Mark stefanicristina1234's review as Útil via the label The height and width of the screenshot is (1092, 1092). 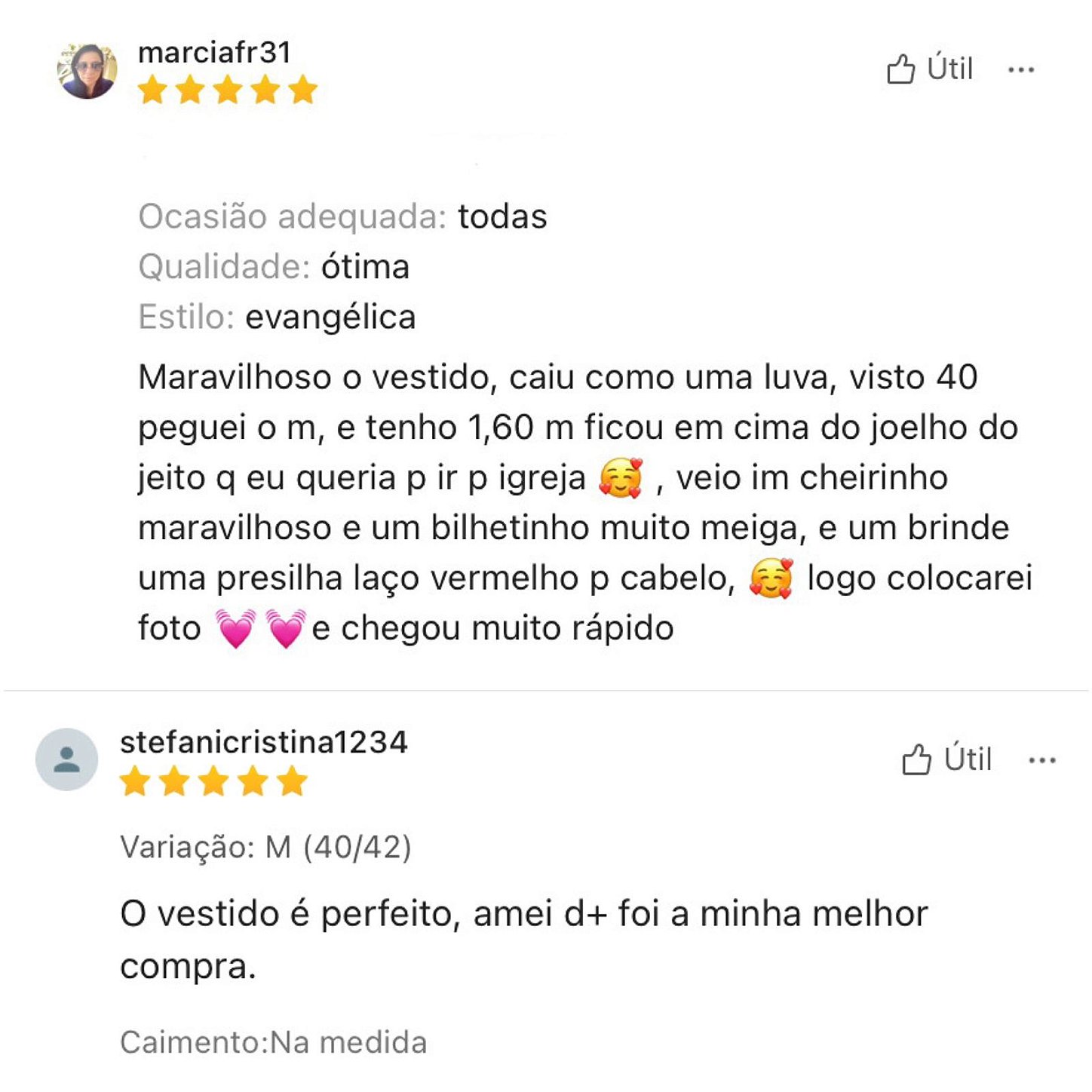click(x=968, y=759)
